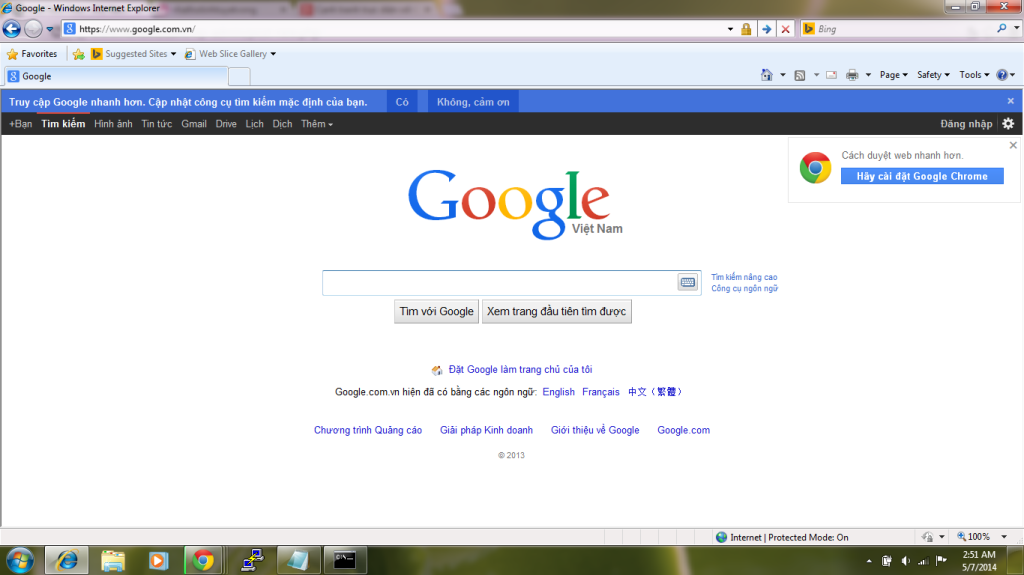This screenshot has height=575, width=1024.
Task: Click the Read Mail envelope icon
Action: (x=831, y=75)
